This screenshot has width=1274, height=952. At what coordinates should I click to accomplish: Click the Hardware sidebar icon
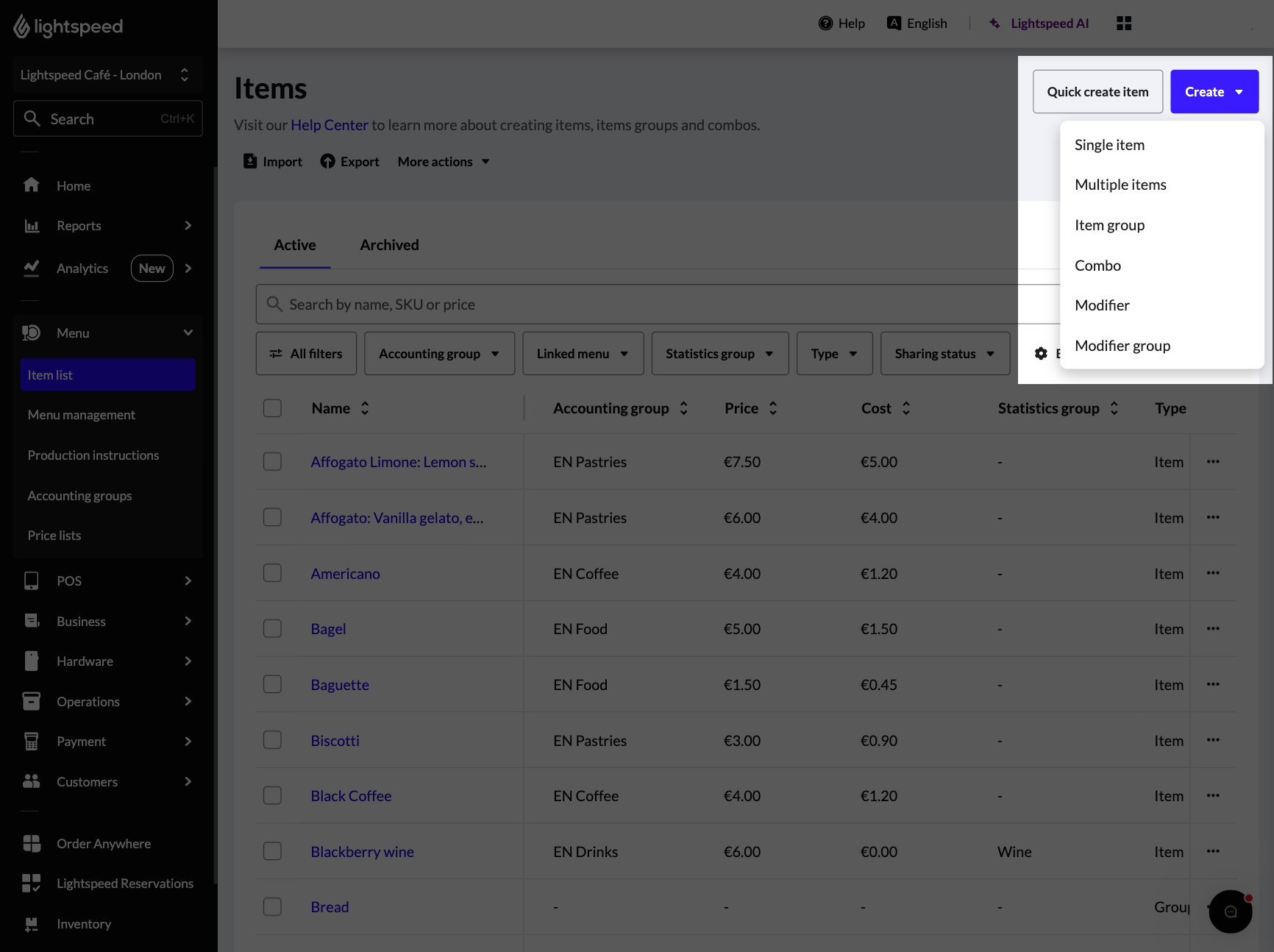tap(31, 661)
